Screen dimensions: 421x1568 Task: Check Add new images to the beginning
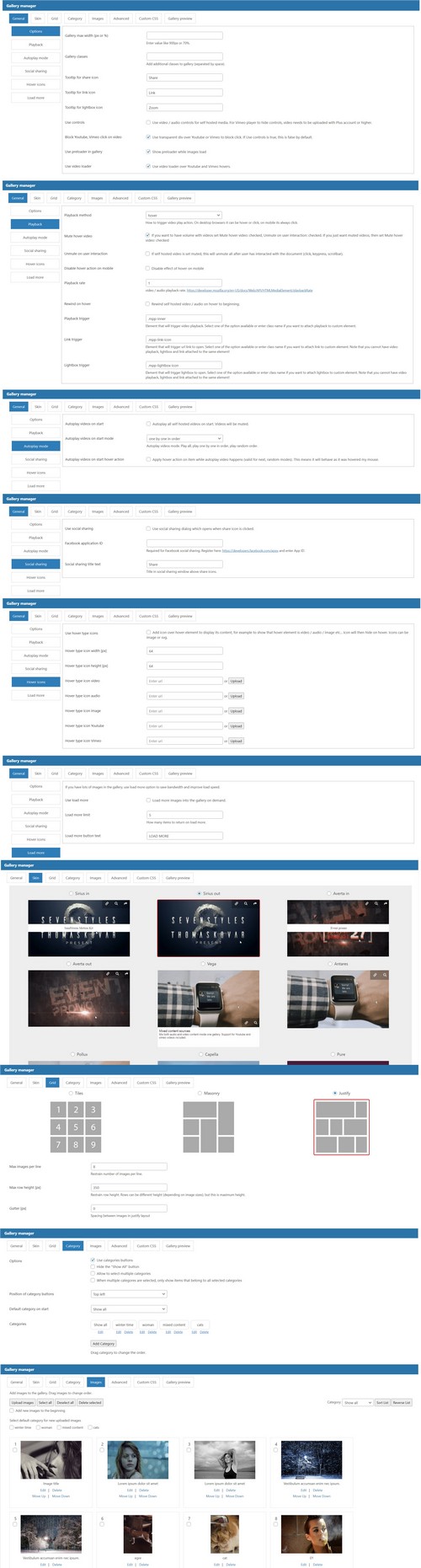12,1410
